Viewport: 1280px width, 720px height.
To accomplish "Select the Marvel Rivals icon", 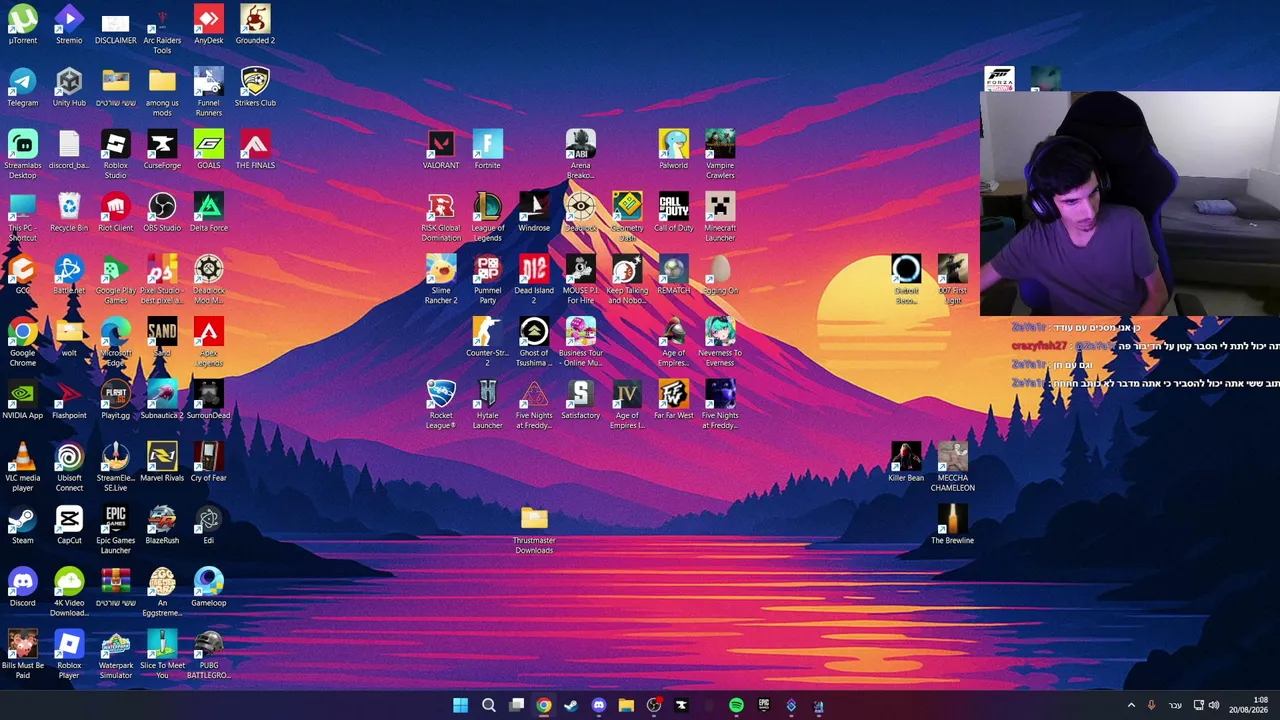I will pyautogui.click(x=162, y=463).
